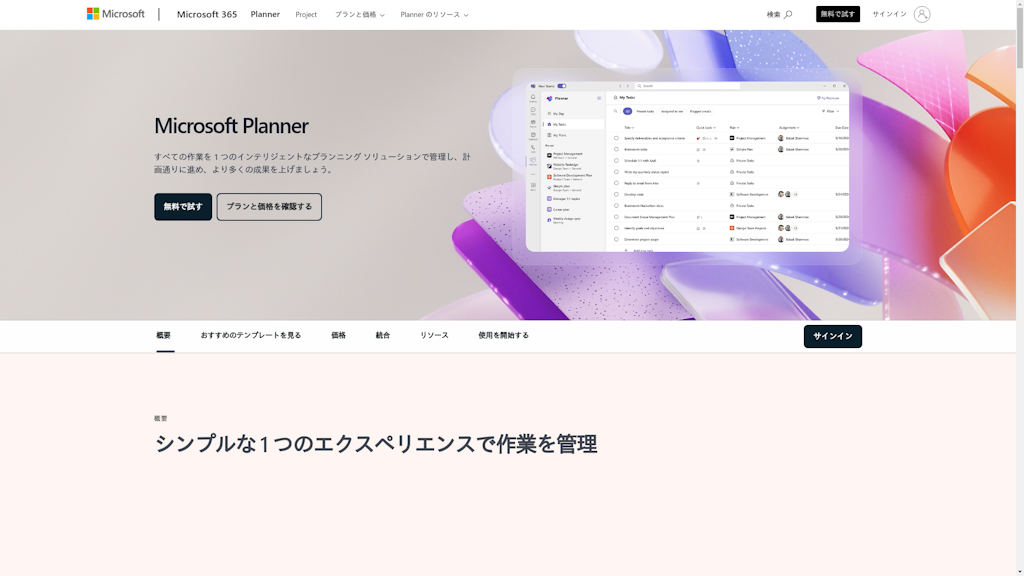Click the プランと価格を確認する button
The width and height of the screenshot is (1024, 576).
click(x=269, y=206)
